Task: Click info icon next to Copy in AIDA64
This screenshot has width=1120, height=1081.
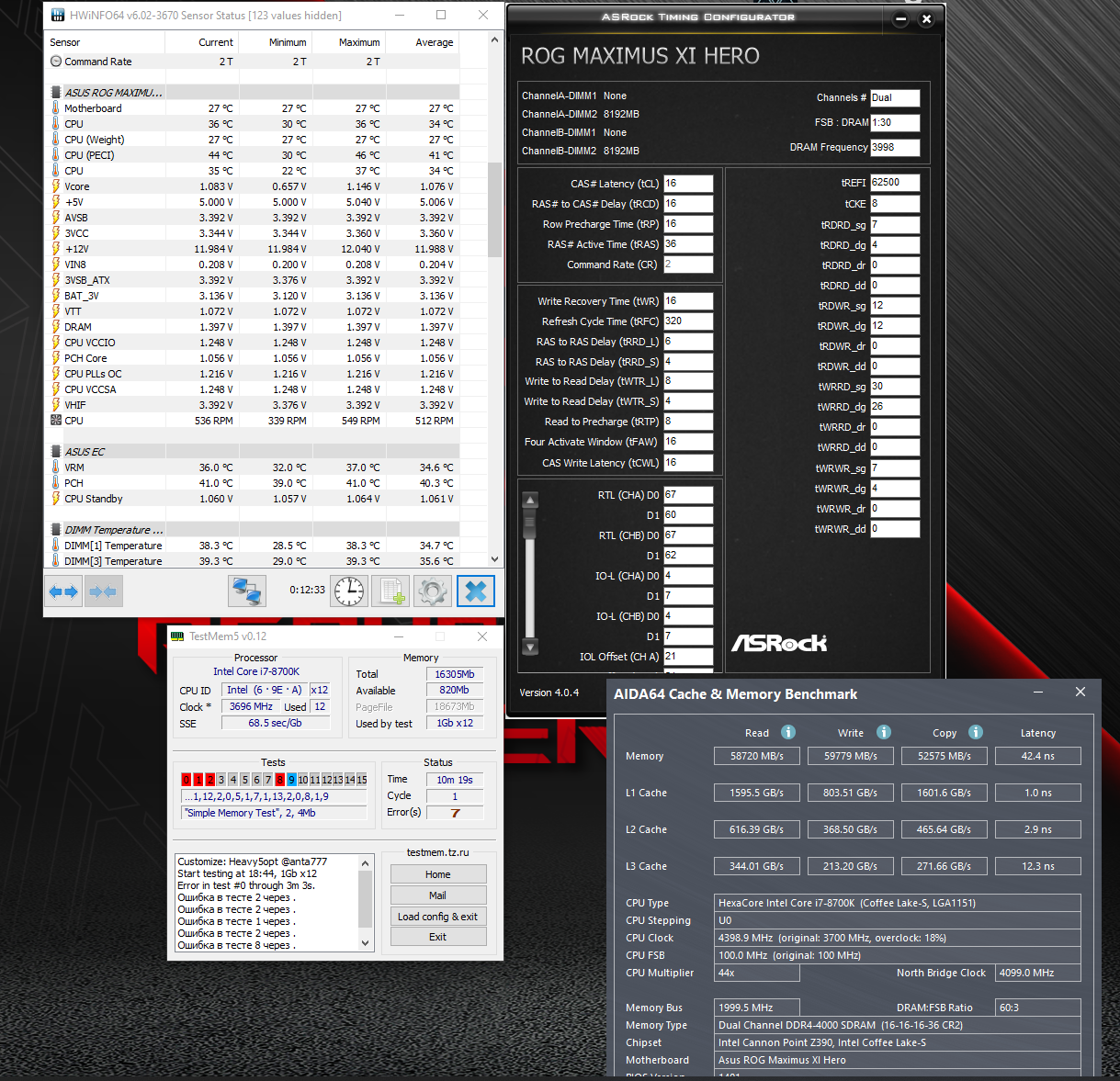Action: 976,732
